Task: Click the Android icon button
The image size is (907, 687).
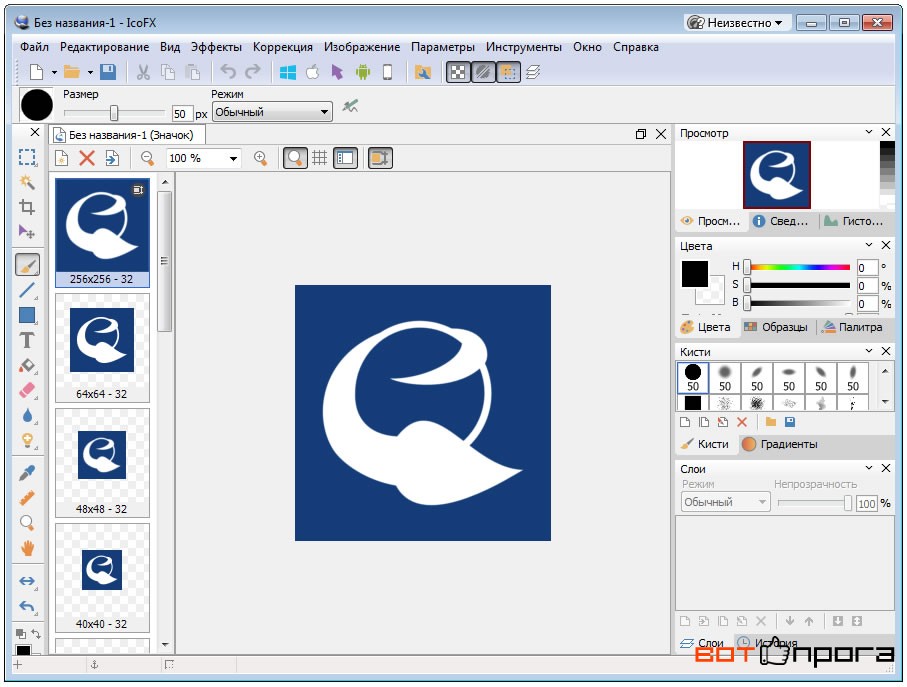Action: click(363, 72)
